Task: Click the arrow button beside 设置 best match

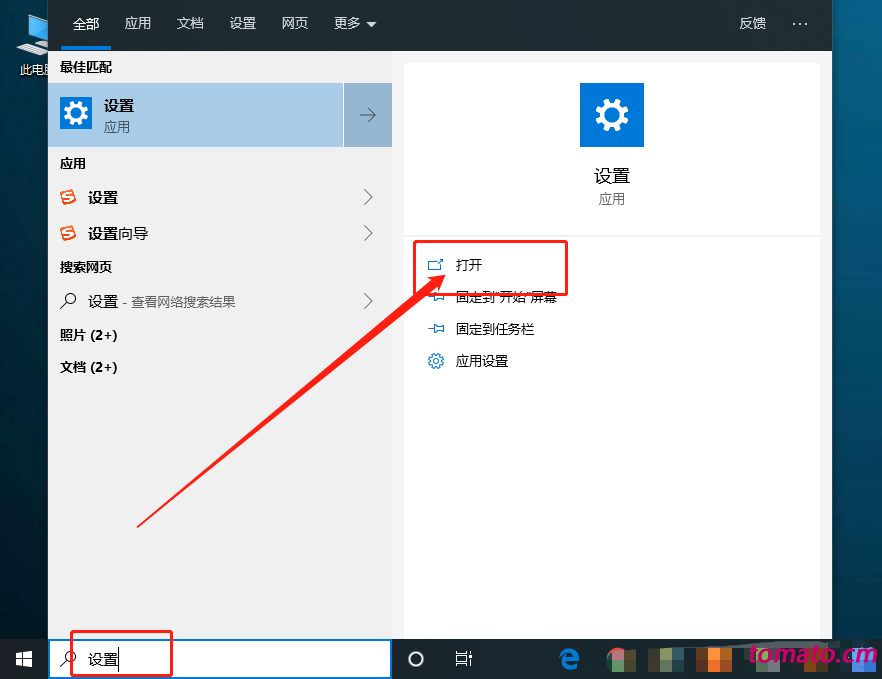Action: 368,115
